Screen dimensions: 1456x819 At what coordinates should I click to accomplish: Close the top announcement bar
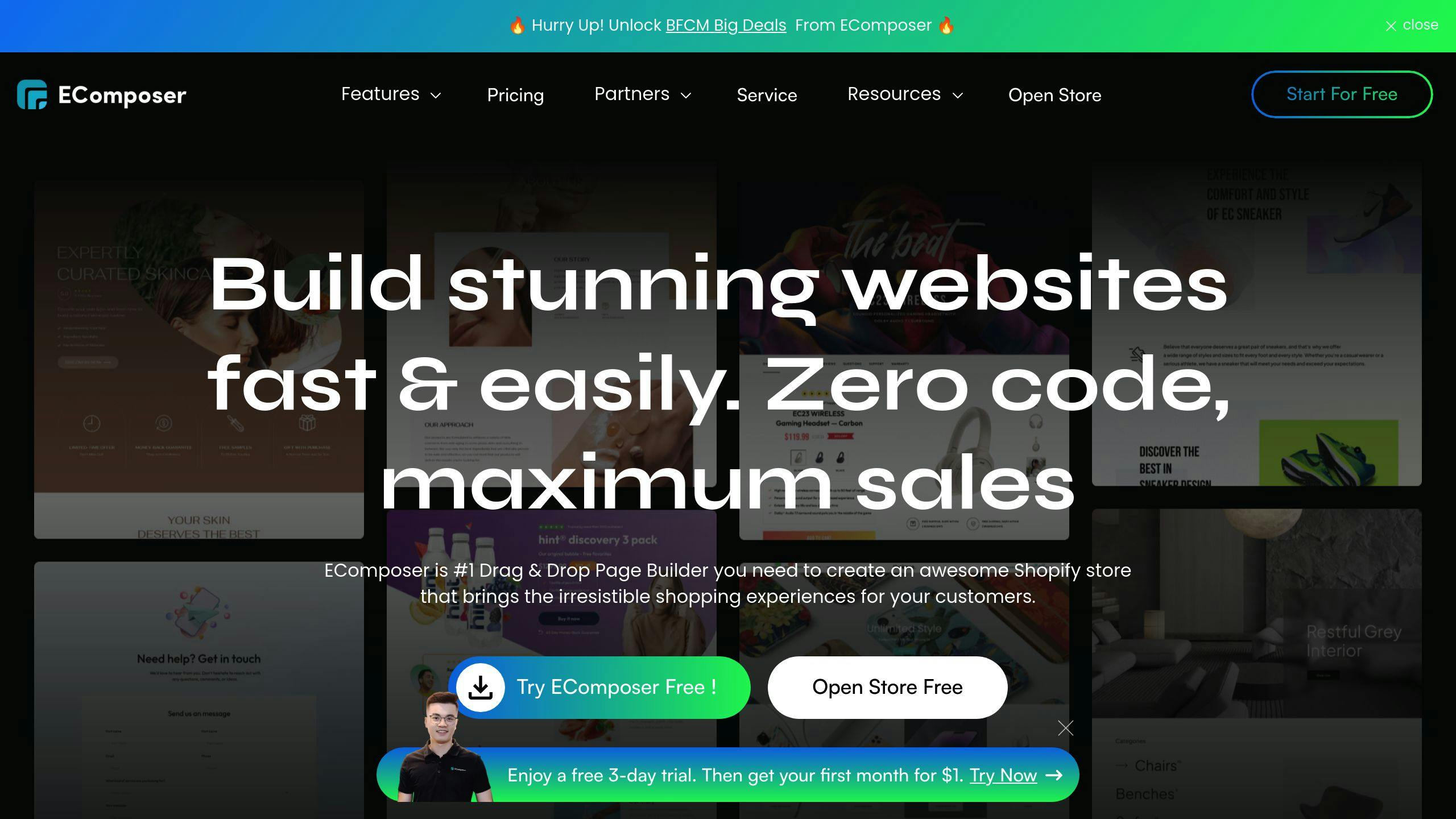pyautogui.click(x=1410, y=24)
